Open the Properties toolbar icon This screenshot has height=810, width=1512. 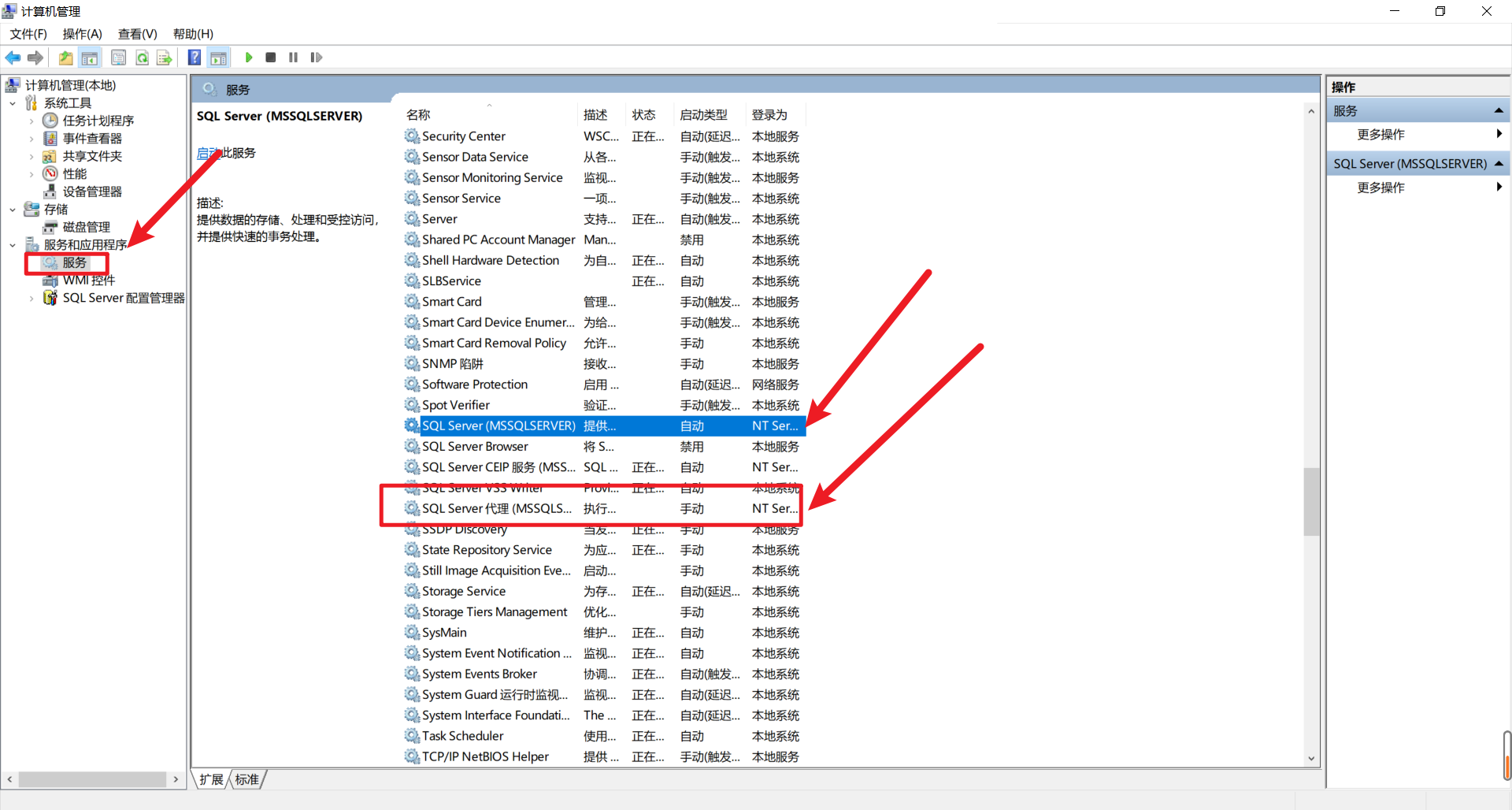[118, 58]
